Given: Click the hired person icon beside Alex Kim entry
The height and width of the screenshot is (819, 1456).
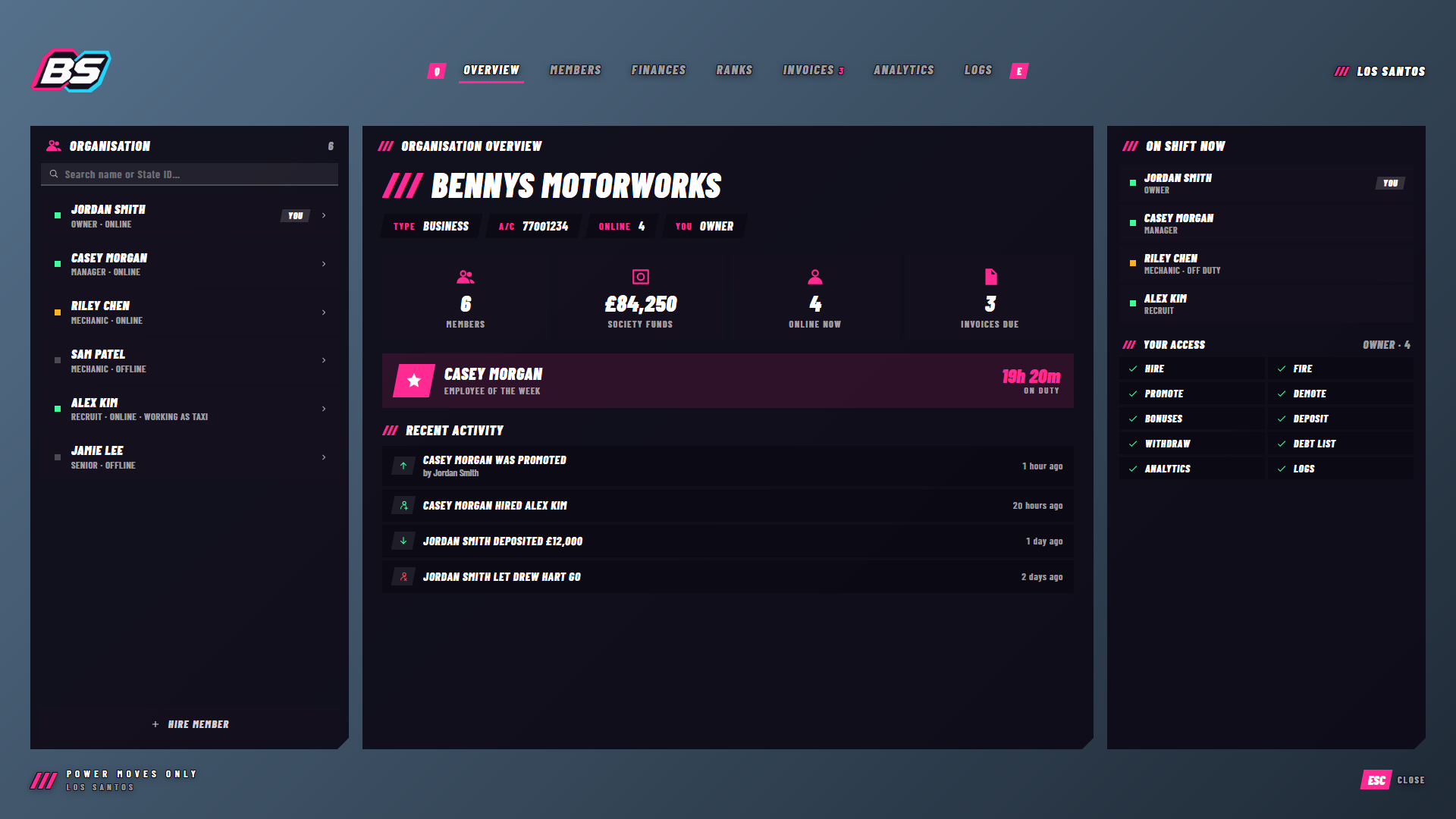Looking at the screenshot, I should (403, 505).
